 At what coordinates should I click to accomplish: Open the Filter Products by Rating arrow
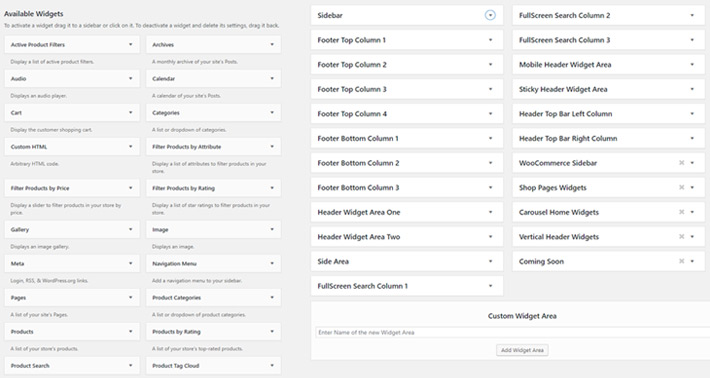point(272,188)
